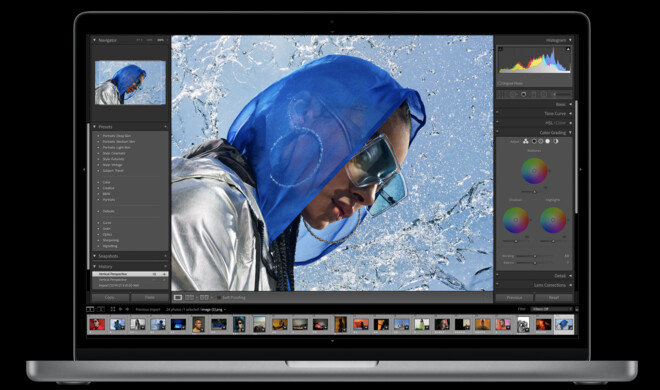
Task: Toggle the HSL / Color panel switch
Action: click(497, 122)
